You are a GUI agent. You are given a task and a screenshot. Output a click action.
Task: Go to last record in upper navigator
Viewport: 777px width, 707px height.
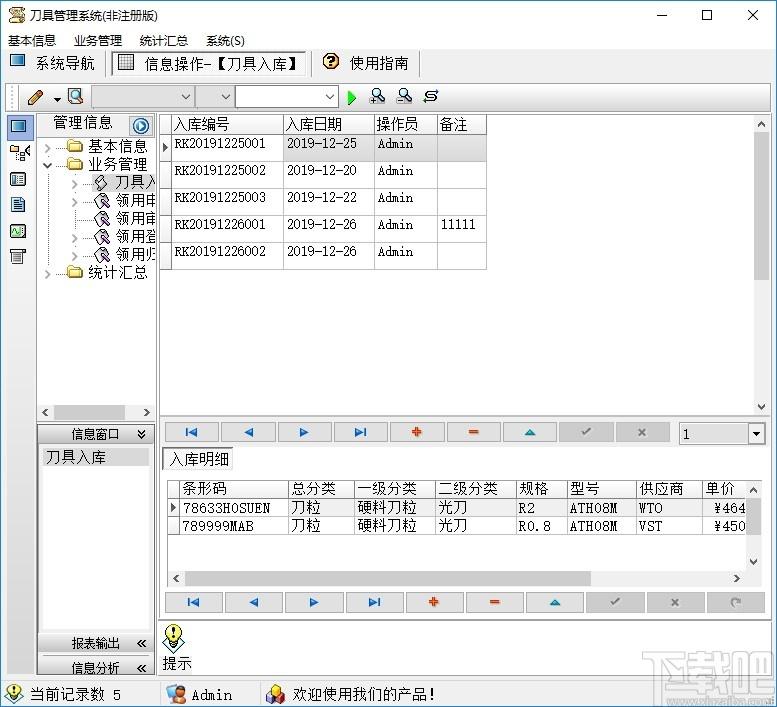(x=361, y=433)
